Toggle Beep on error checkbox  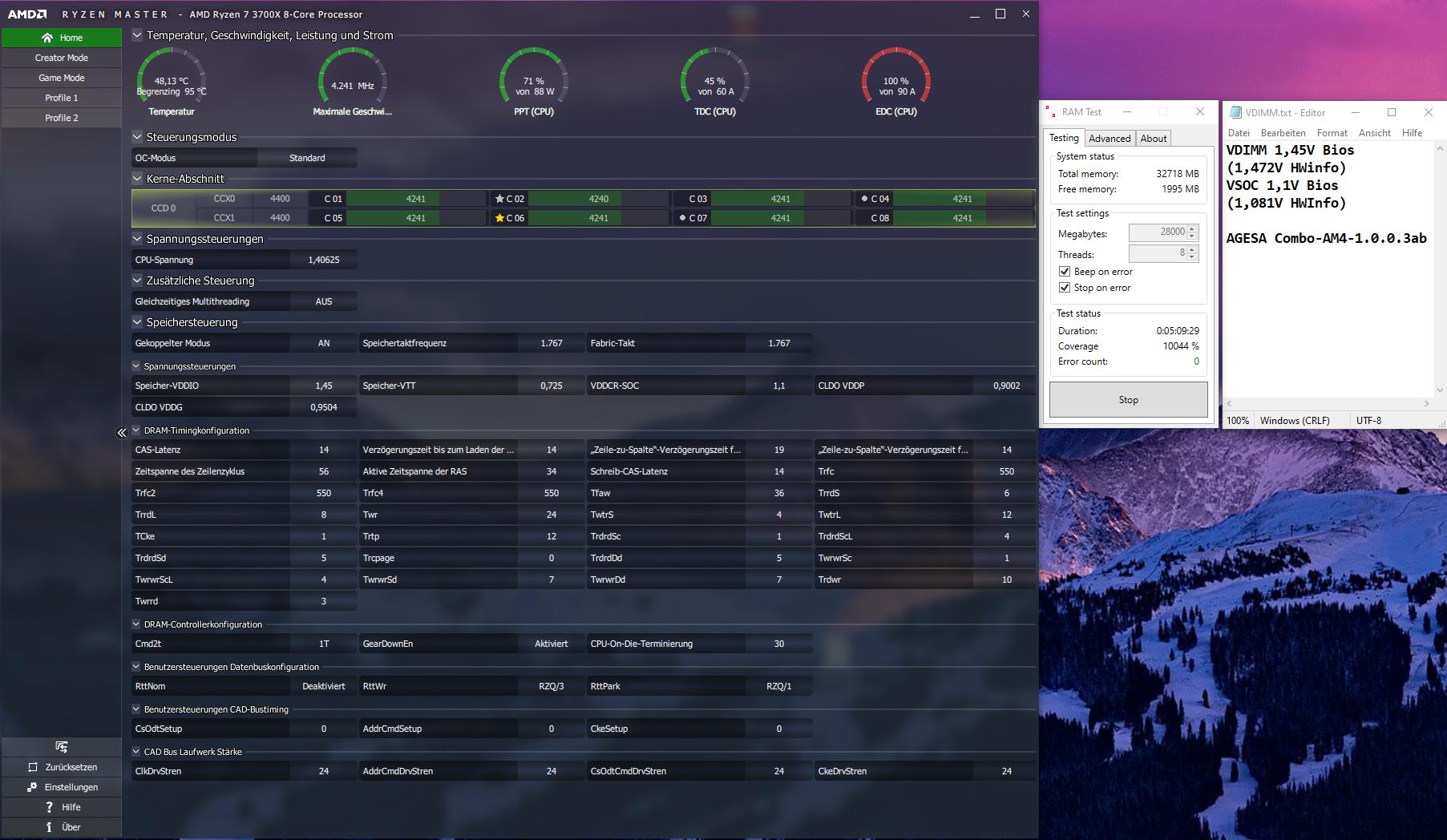pos(1065,272)
